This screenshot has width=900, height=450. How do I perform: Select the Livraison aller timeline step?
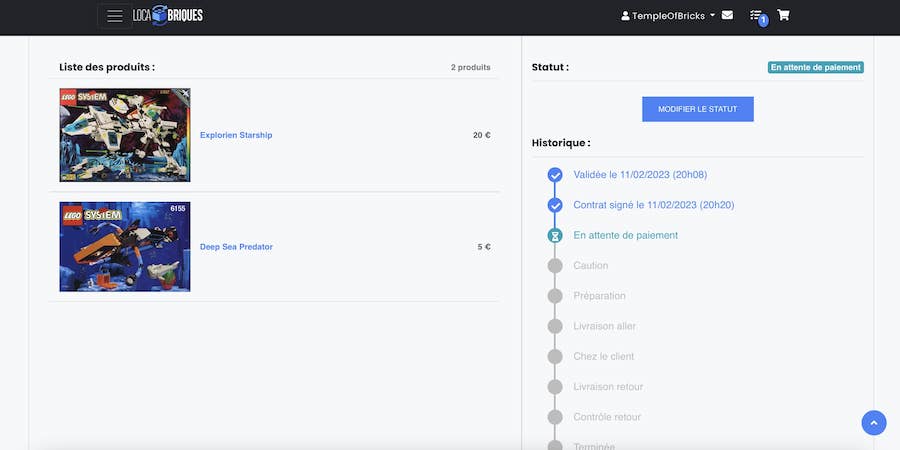(x=604, y=326)
